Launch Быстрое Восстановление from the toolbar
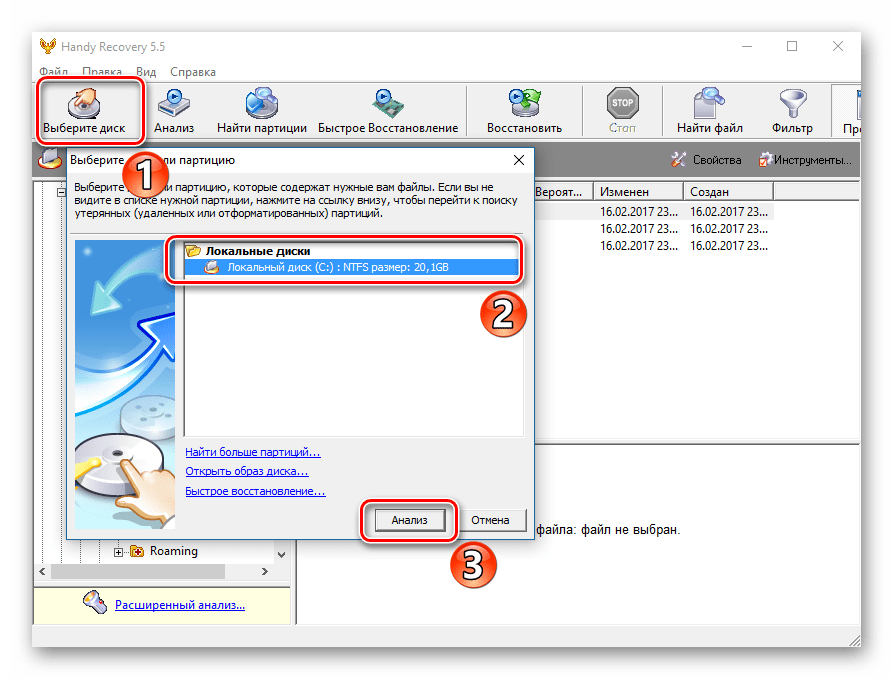Image resolution: width=893 pixels, height=679 pixels. click(x=387, y=110)
